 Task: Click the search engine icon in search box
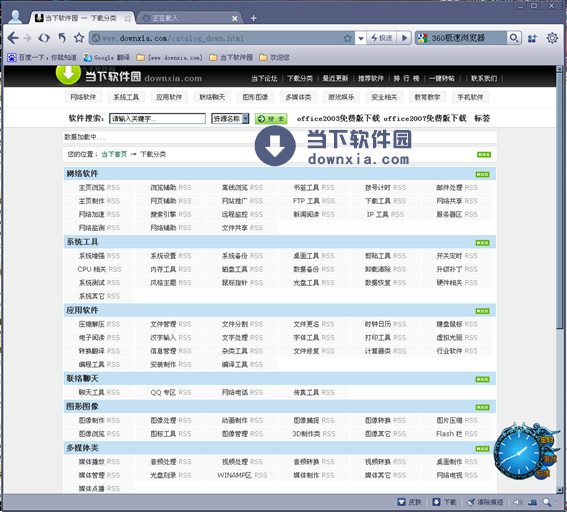422,38
